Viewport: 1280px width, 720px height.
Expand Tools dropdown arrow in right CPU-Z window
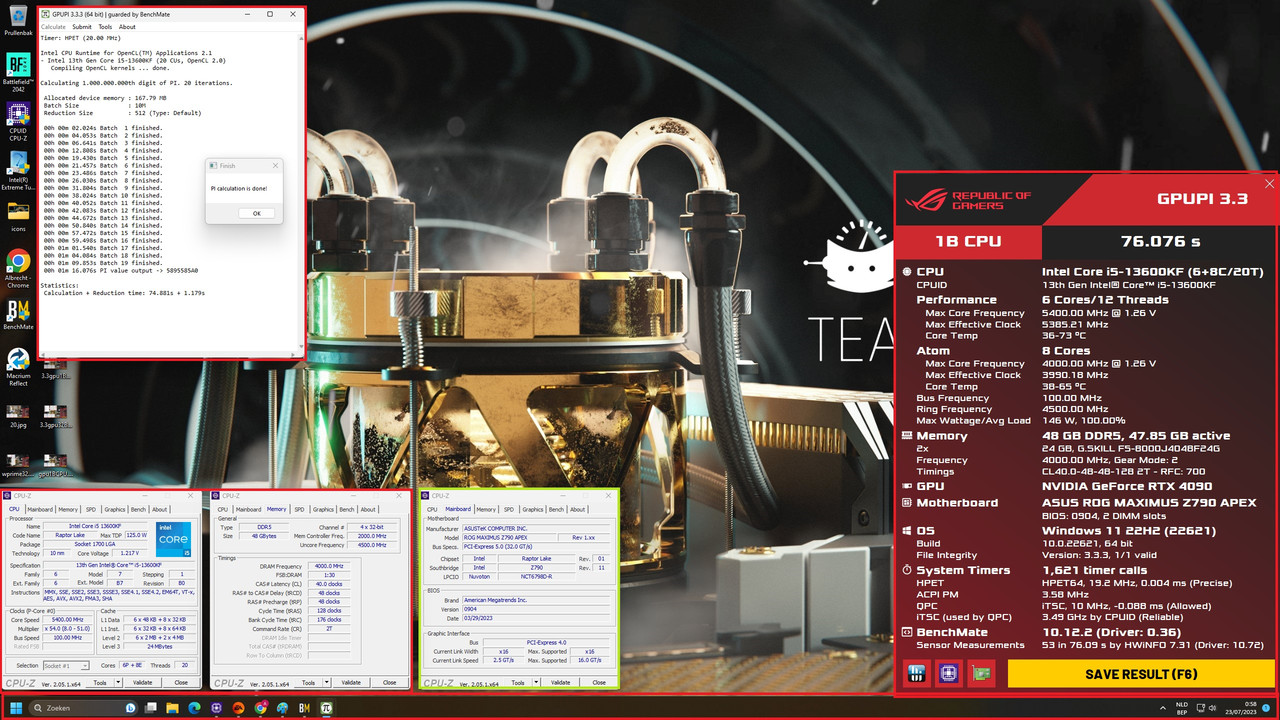(537, 683)
